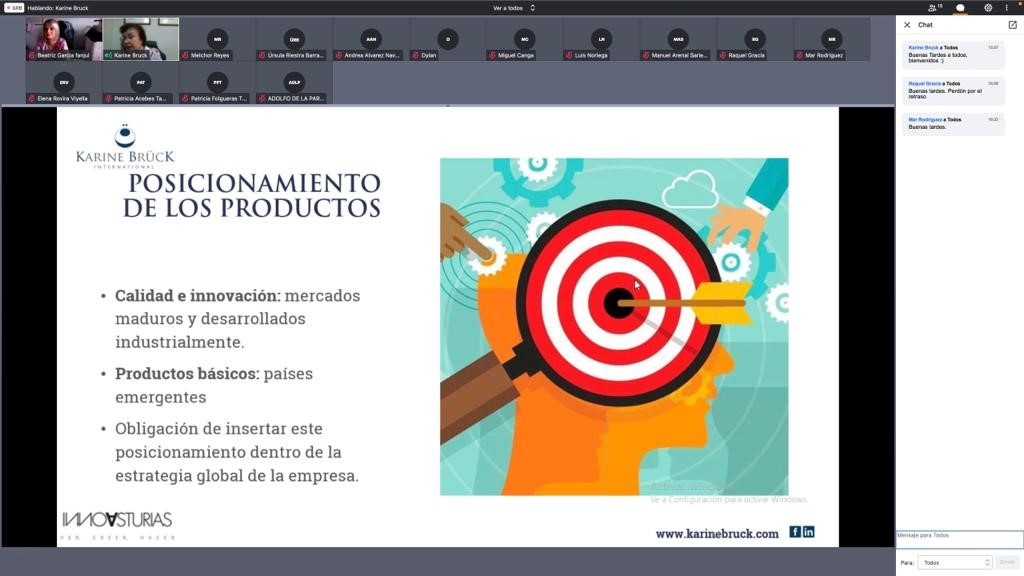This screenshot has width=1024, height=576.
Task: Pop out the chat panel window
Action: click(x=1012, y=25)
